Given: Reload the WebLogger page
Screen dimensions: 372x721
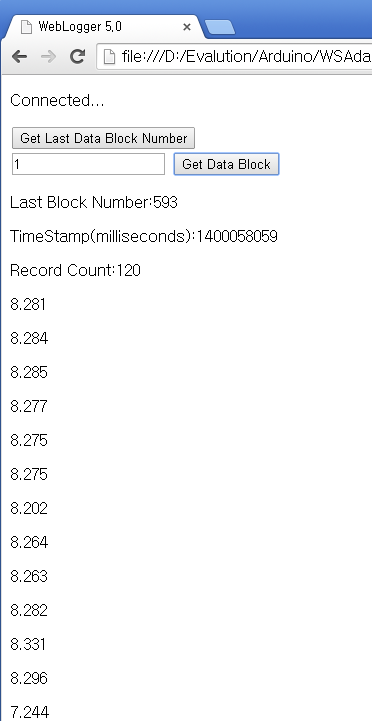Looking at the screenshot, I should click(x=77, y=56).
